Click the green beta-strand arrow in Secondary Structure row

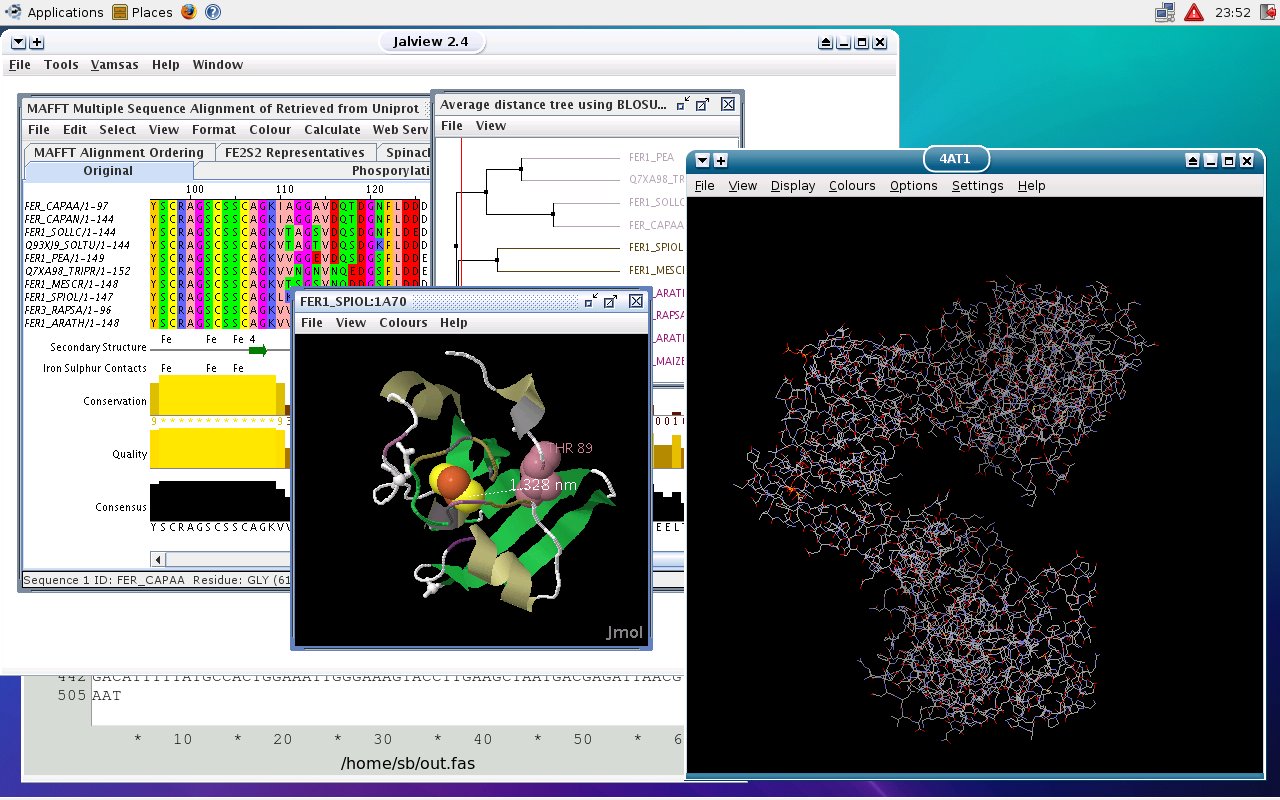tap(258, 350)
